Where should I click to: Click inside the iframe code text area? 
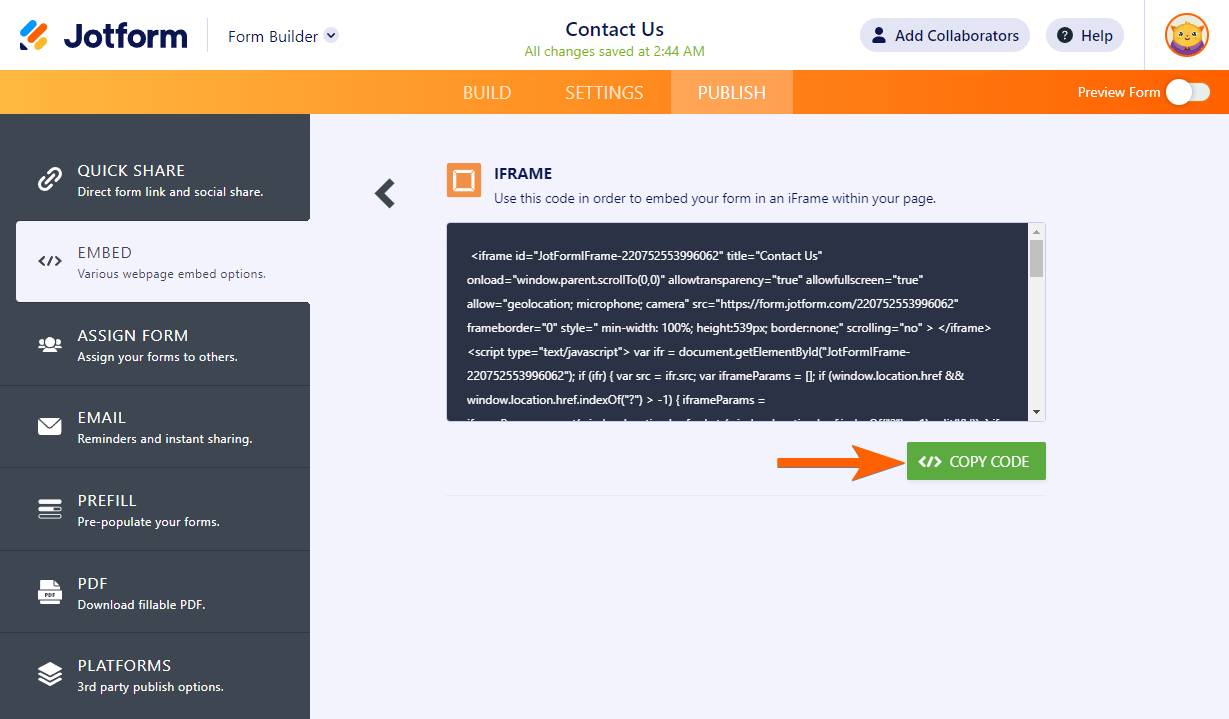[x=738, y=322]
